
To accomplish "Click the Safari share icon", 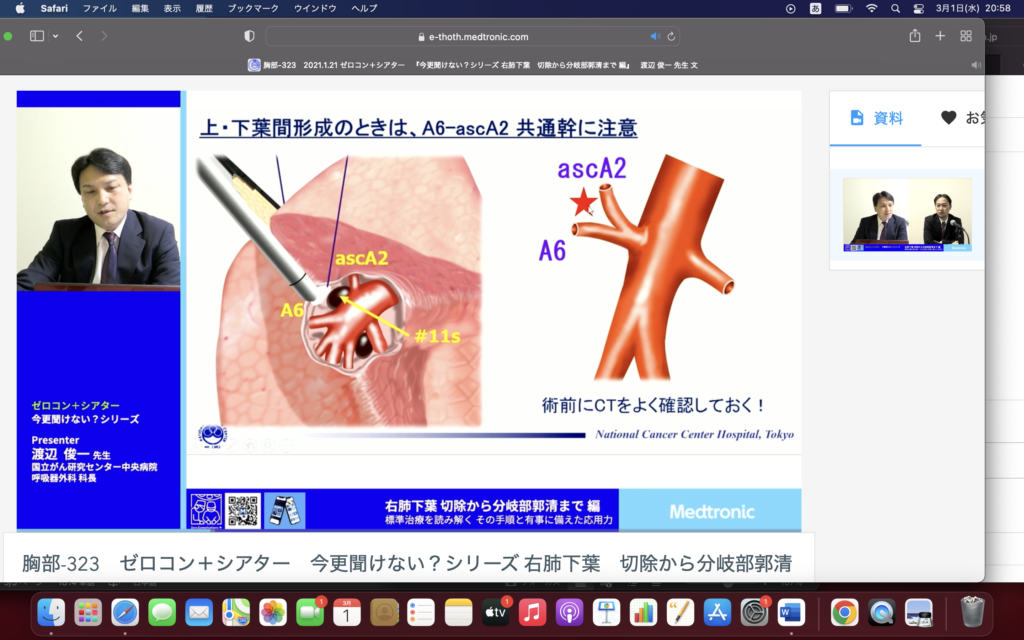I will pyautogui.click(x=914, y=36).
